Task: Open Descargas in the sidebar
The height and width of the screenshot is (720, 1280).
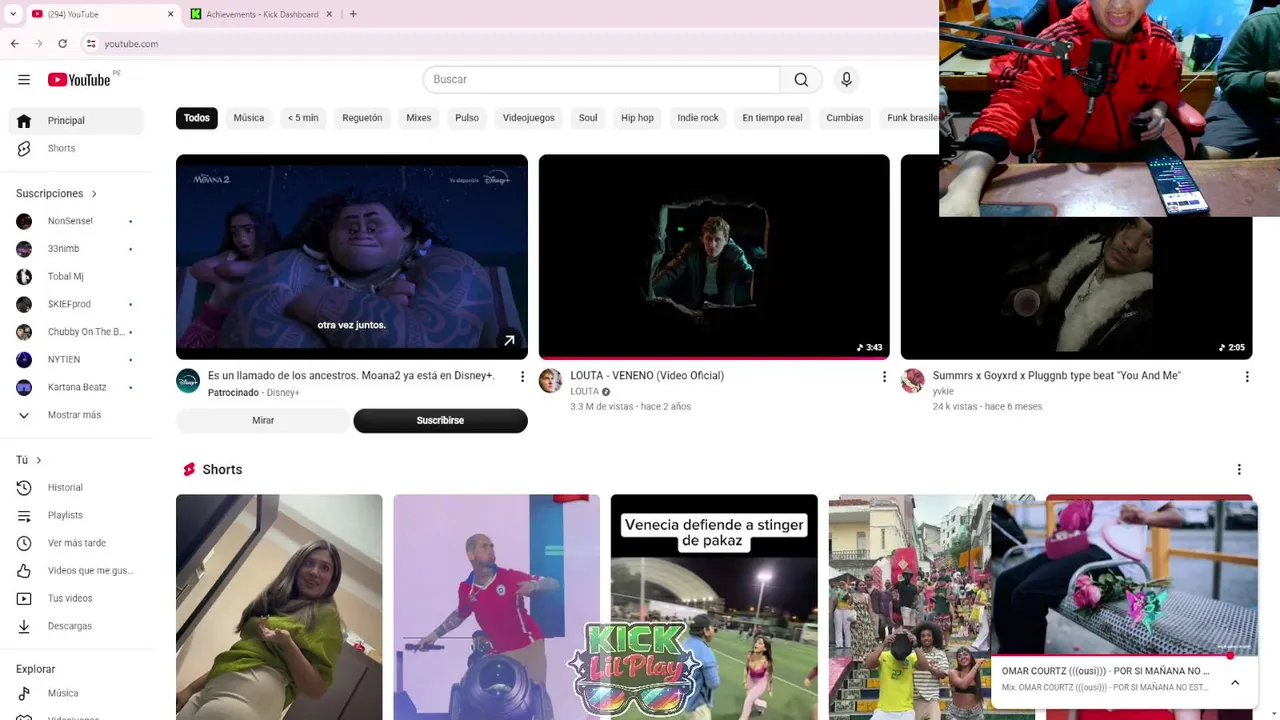Action: pyautogui.click(x=76, y=626)
